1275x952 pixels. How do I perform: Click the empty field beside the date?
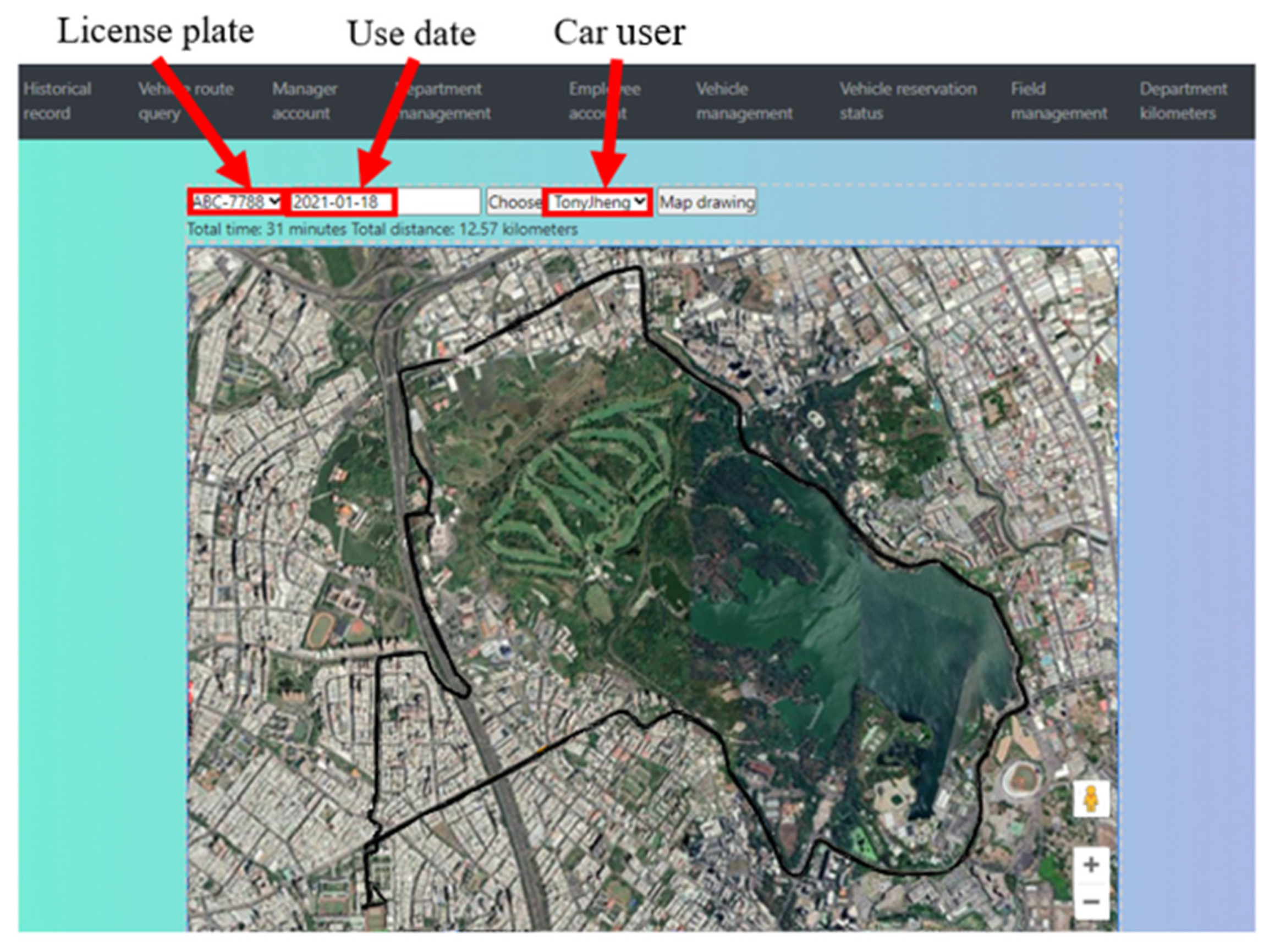(438, 202)
